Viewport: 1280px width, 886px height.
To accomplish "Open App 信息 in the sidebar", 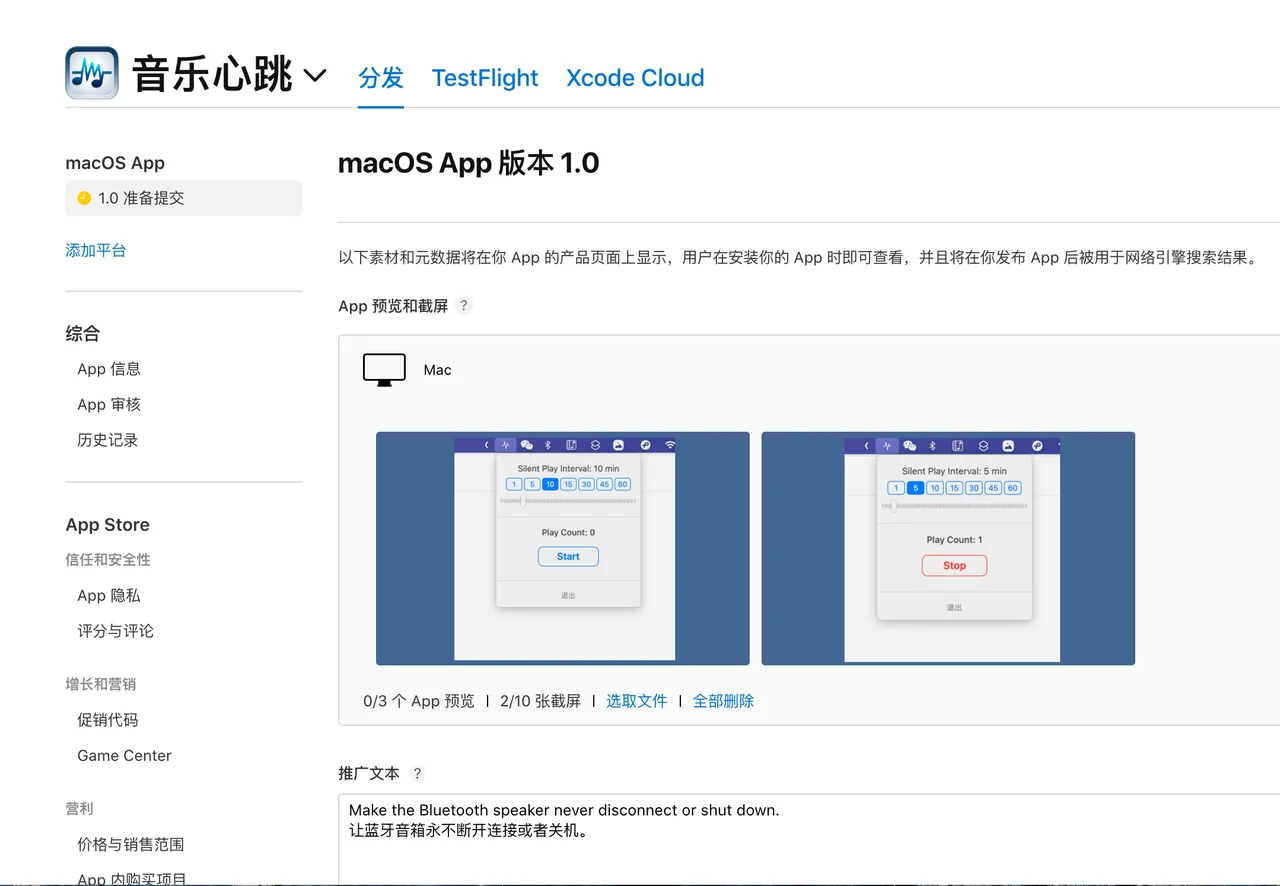I will click(x=108, y=368).
